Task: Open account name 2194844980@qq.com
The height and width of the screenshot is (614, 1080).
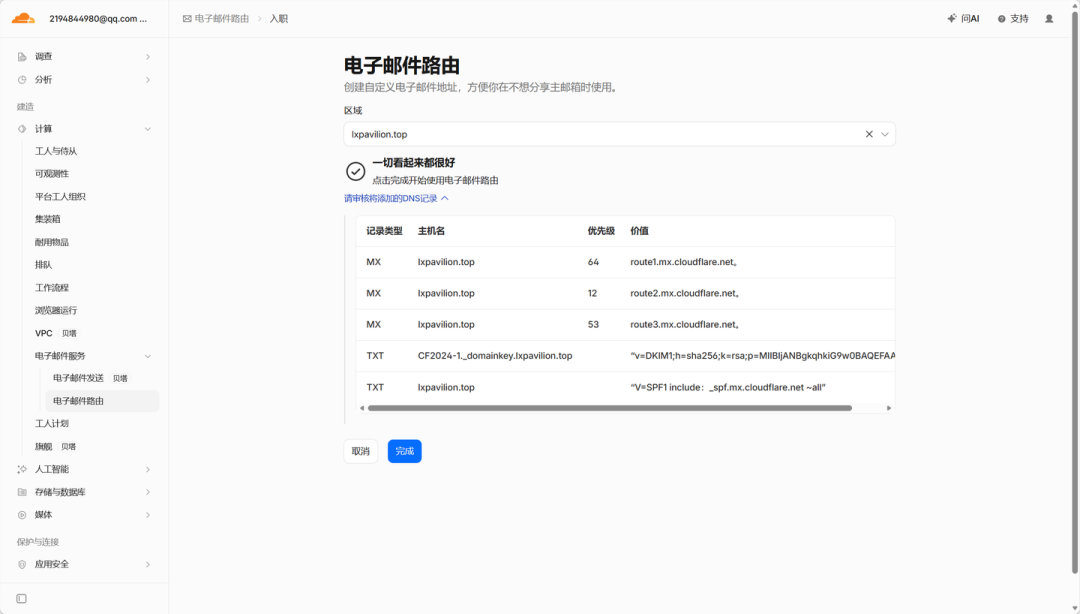Action: coord(98,19)
